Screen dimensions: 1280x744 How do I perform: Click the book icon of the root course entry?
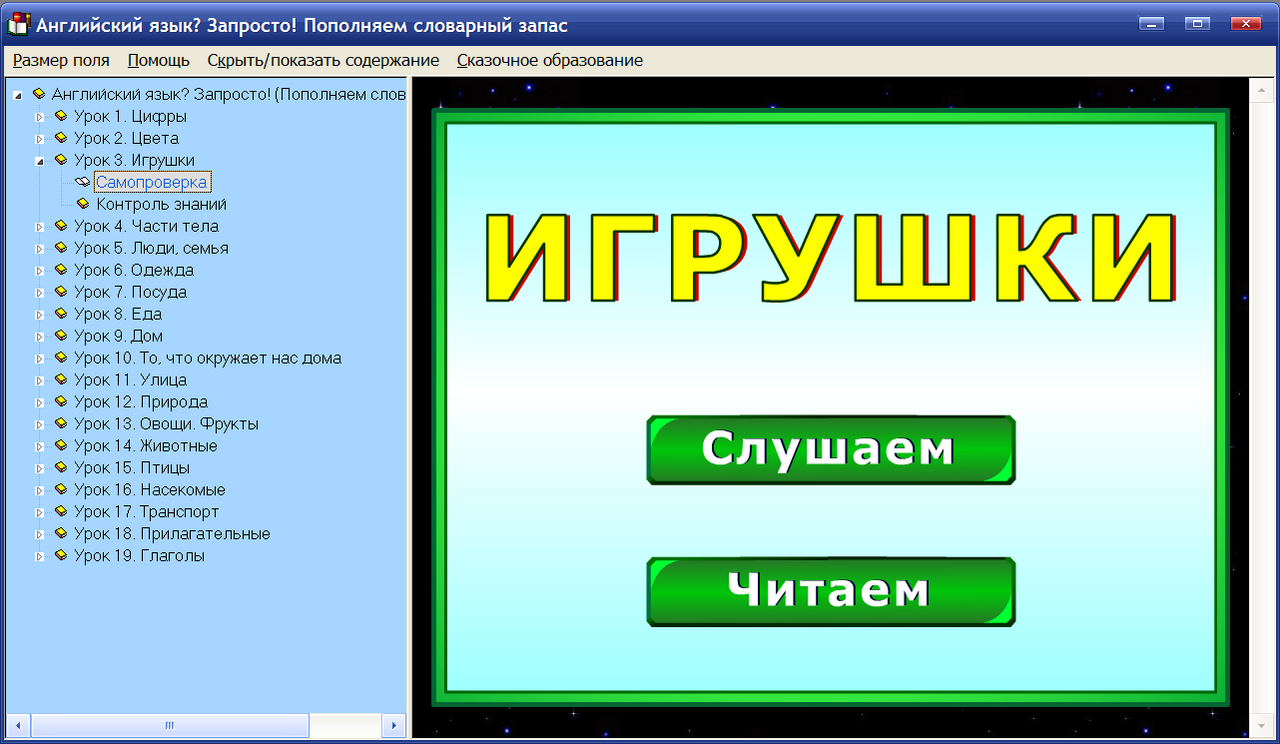pyautogui.click(x=38, y=94)
